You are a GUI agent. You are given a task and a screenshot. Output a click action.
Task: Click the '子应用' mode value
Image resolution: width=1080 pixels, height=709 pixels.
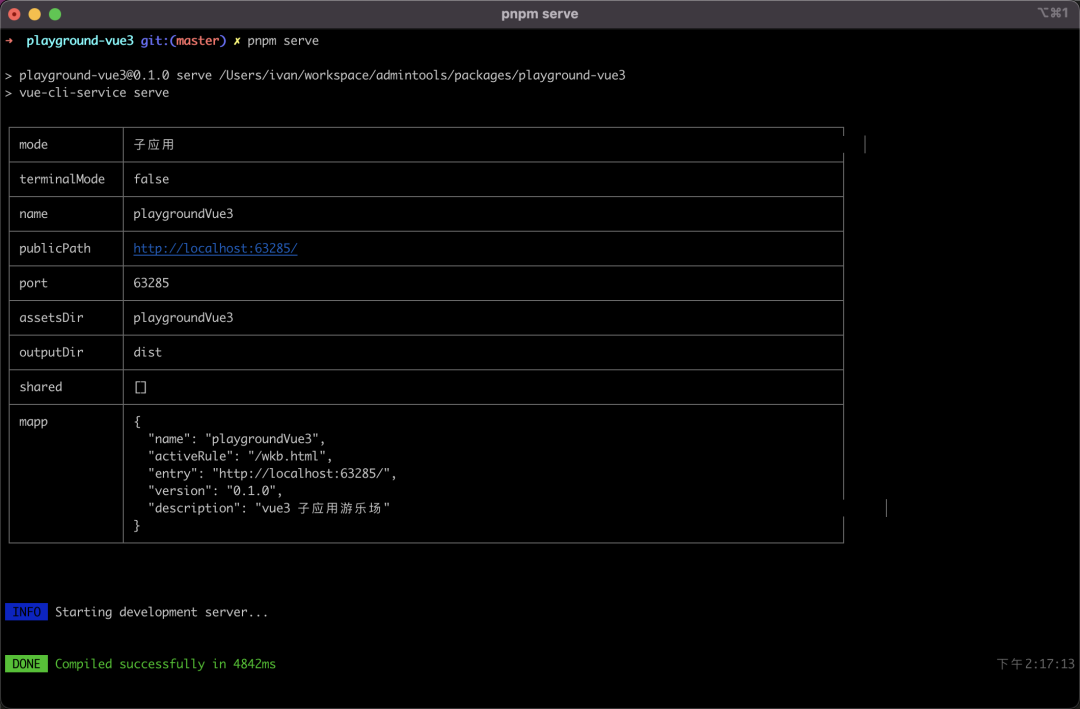point(154,145)
